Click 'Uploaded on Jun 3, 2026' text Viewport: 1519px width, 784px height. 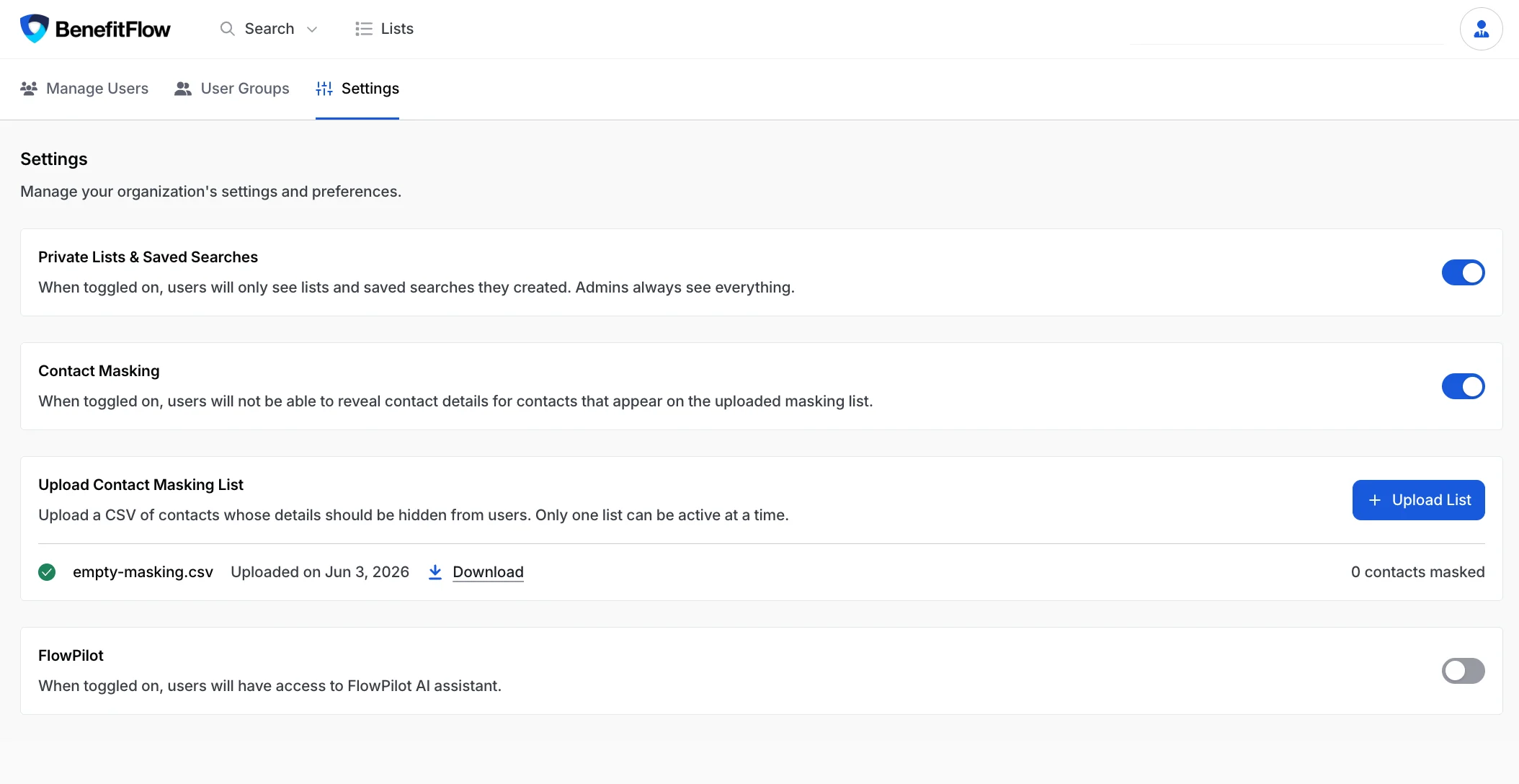(x=320, y=572)
